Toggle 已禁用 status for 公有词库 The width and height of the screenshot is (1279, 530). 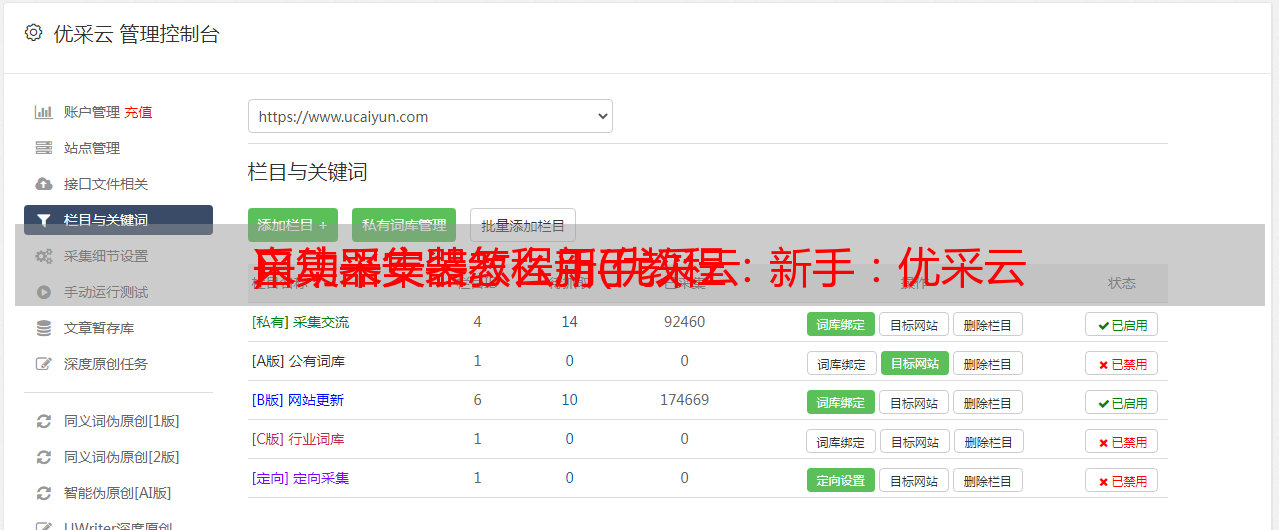click(1122, 363)
